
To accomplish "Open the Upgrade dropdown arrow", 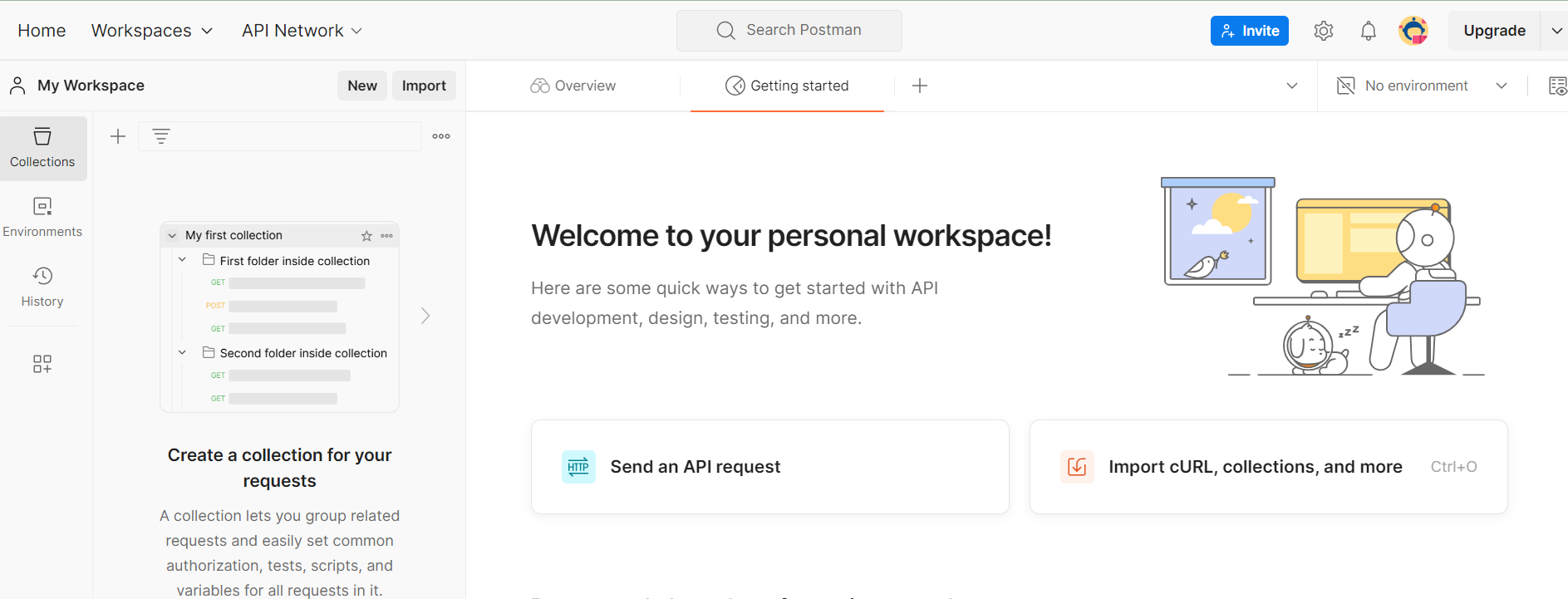I will (x=1556, y=31).
